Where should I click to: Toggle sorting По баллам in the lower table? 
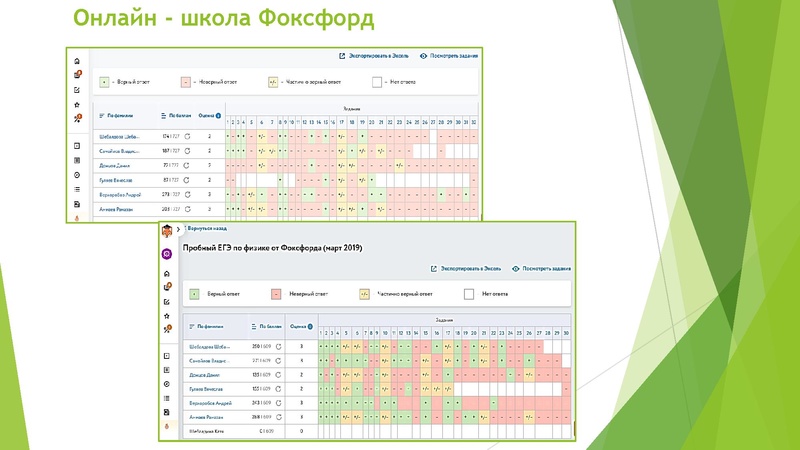point(266,326)
